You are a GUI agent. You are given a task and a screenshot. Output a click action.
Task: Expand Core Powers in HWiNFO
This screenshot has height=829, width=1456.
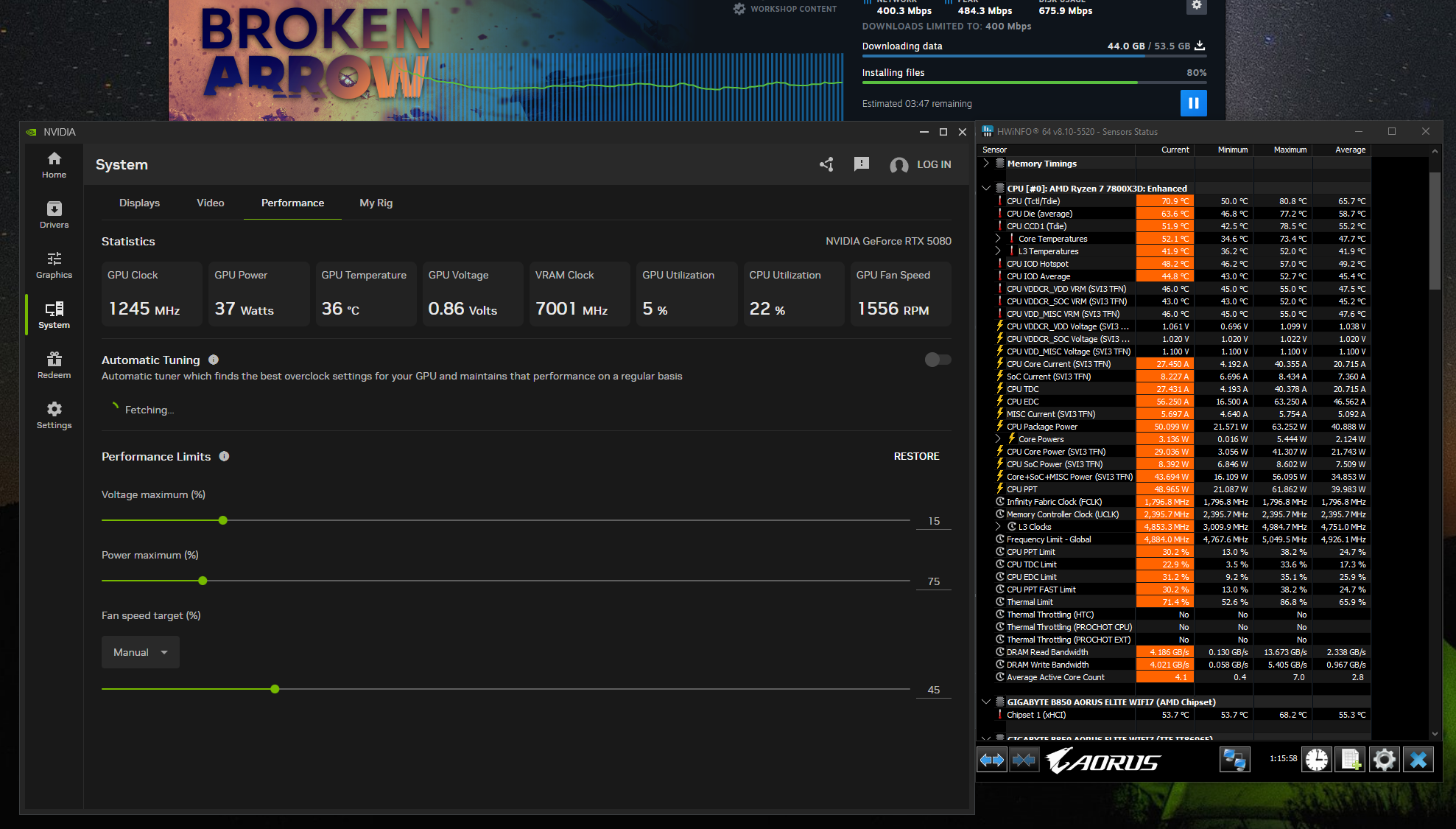click(998, 439)
